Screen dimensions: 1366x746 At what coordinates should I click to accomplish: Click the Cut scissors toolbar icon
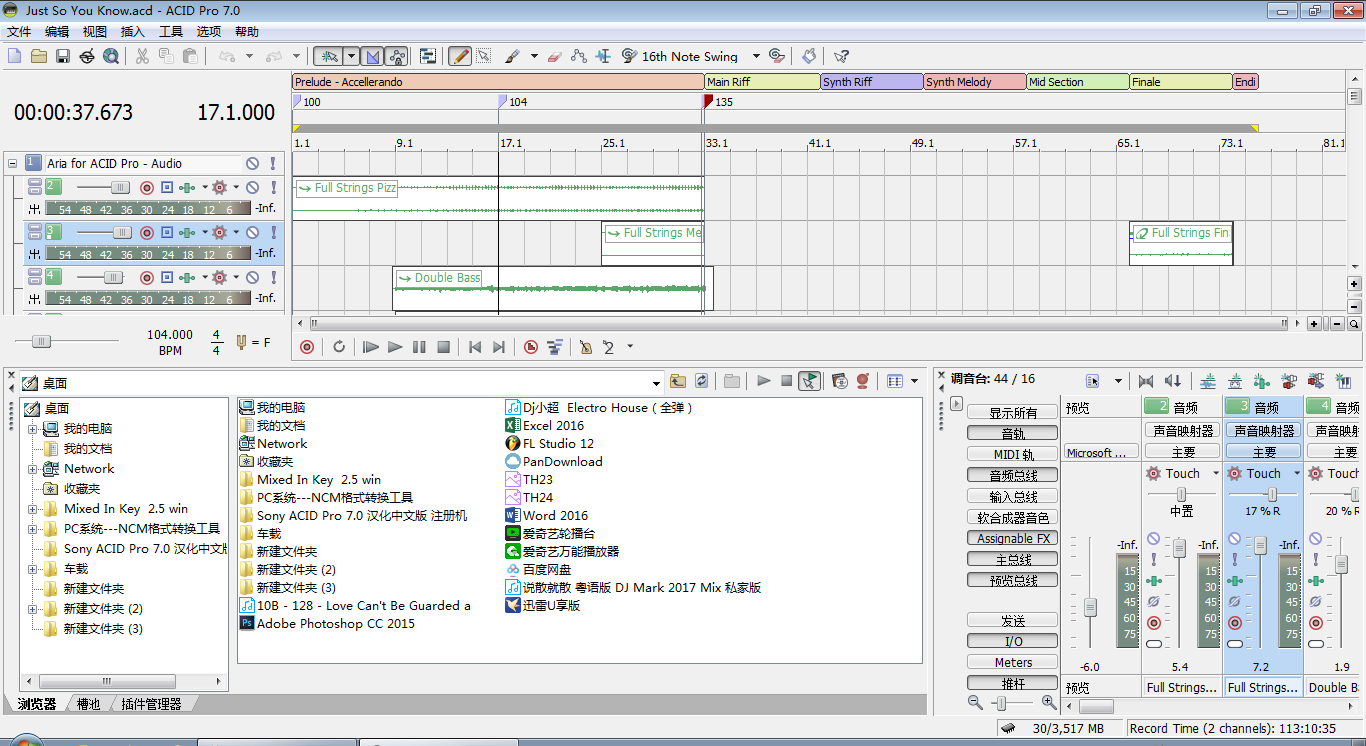pyautogui.click(x=142, y=56)
